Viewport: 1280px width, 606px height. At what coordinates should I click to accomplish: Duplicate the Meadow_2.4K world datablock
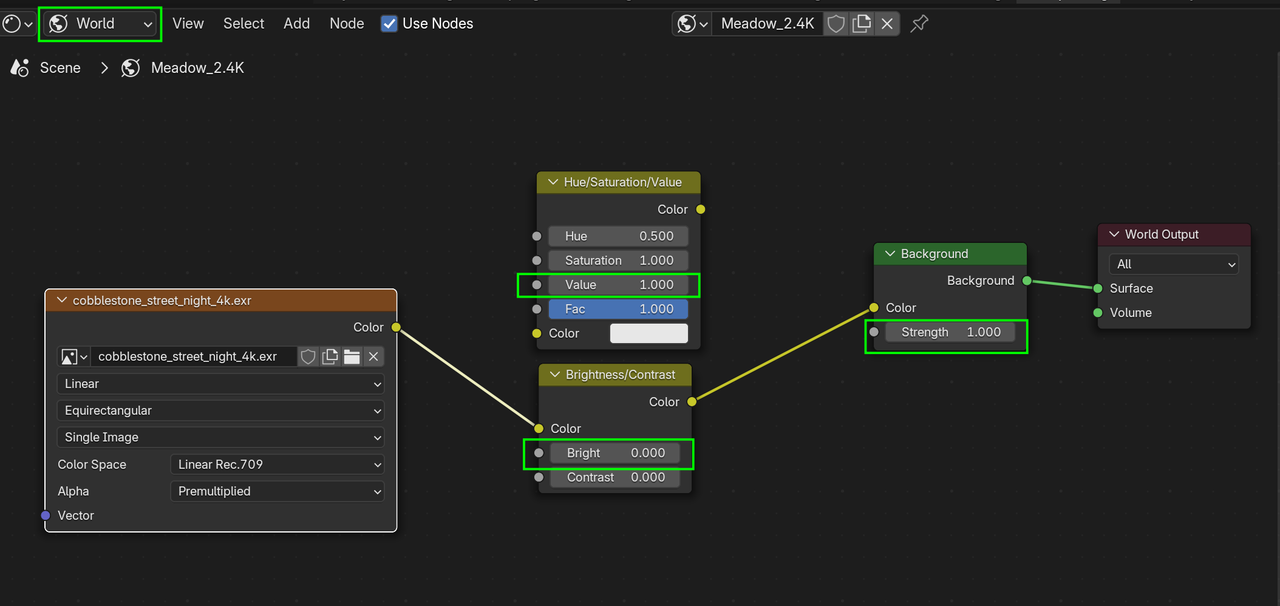pyautogui.click(x=861, y=23)
